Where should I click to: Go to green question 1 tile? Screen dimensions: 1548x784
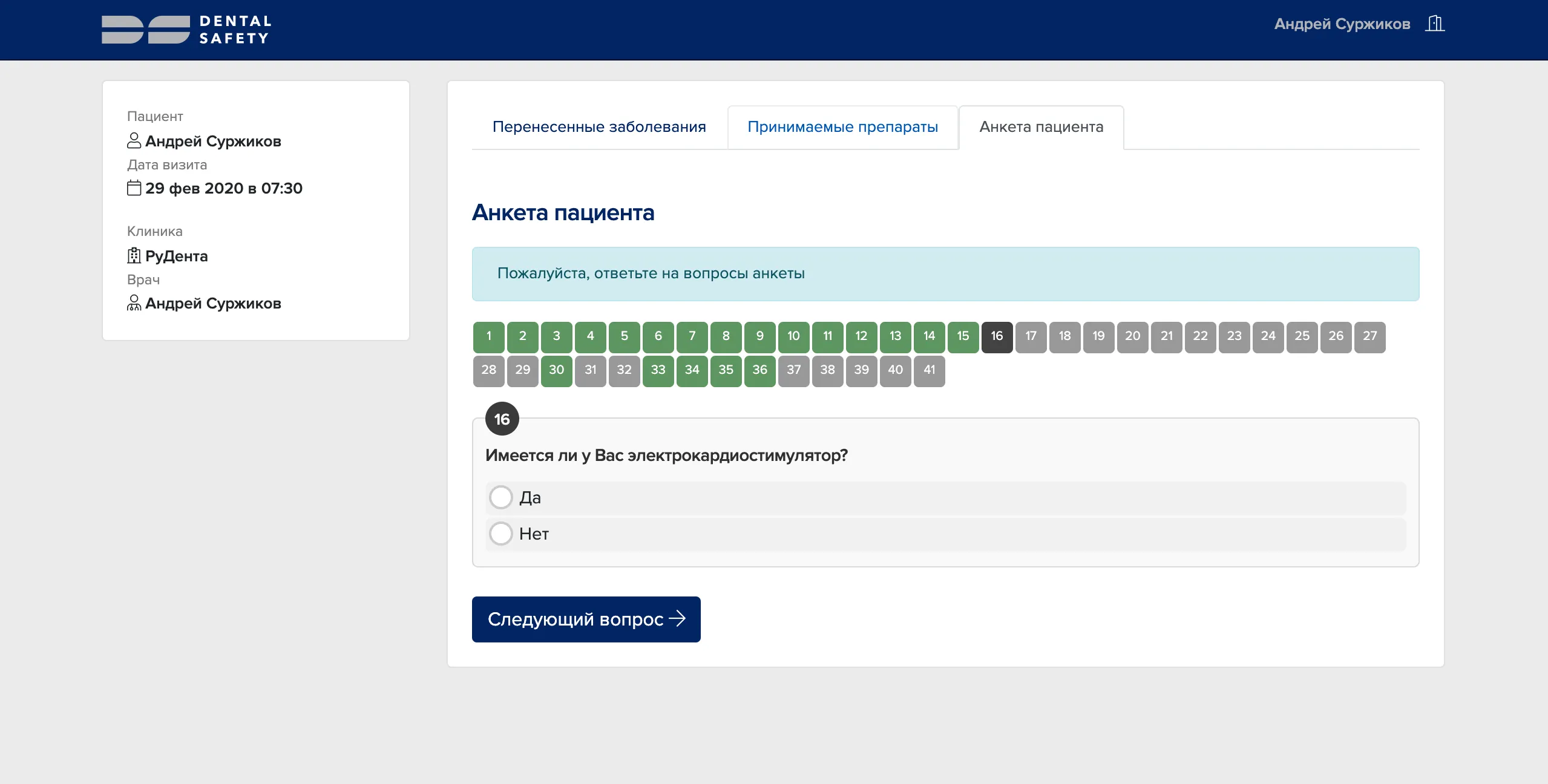488,336
